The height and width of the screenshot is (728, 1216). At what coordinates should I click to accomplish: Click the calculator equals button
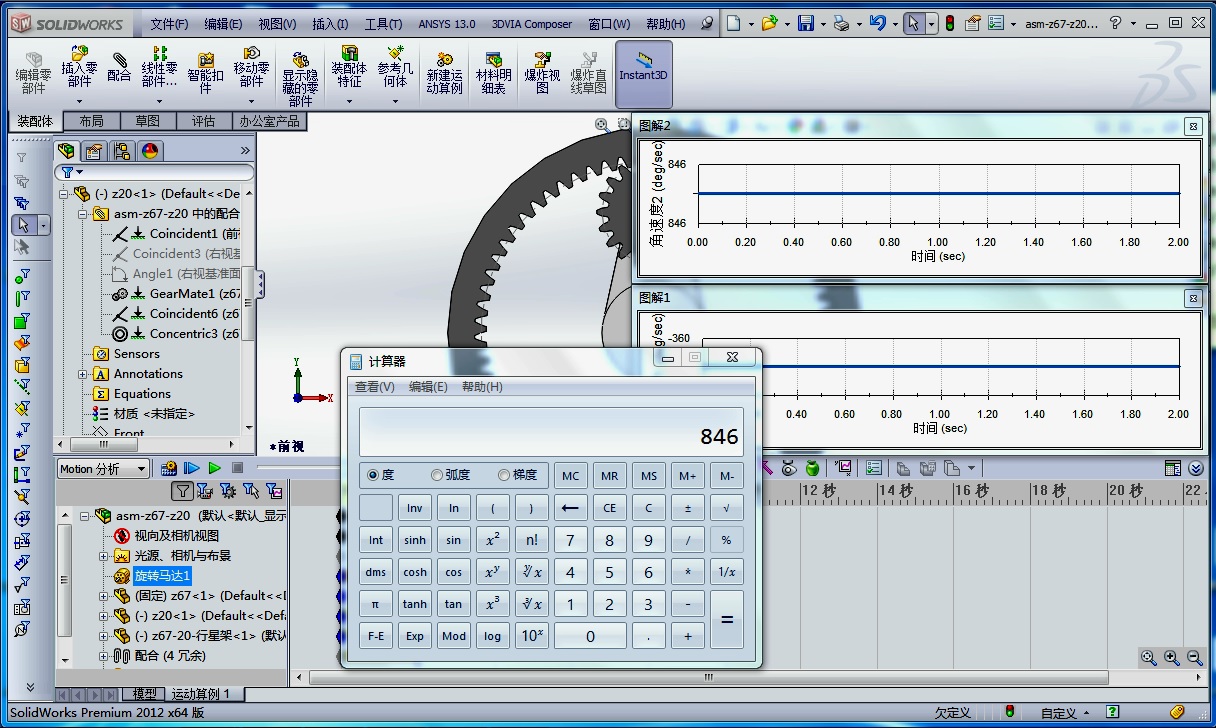727,619
